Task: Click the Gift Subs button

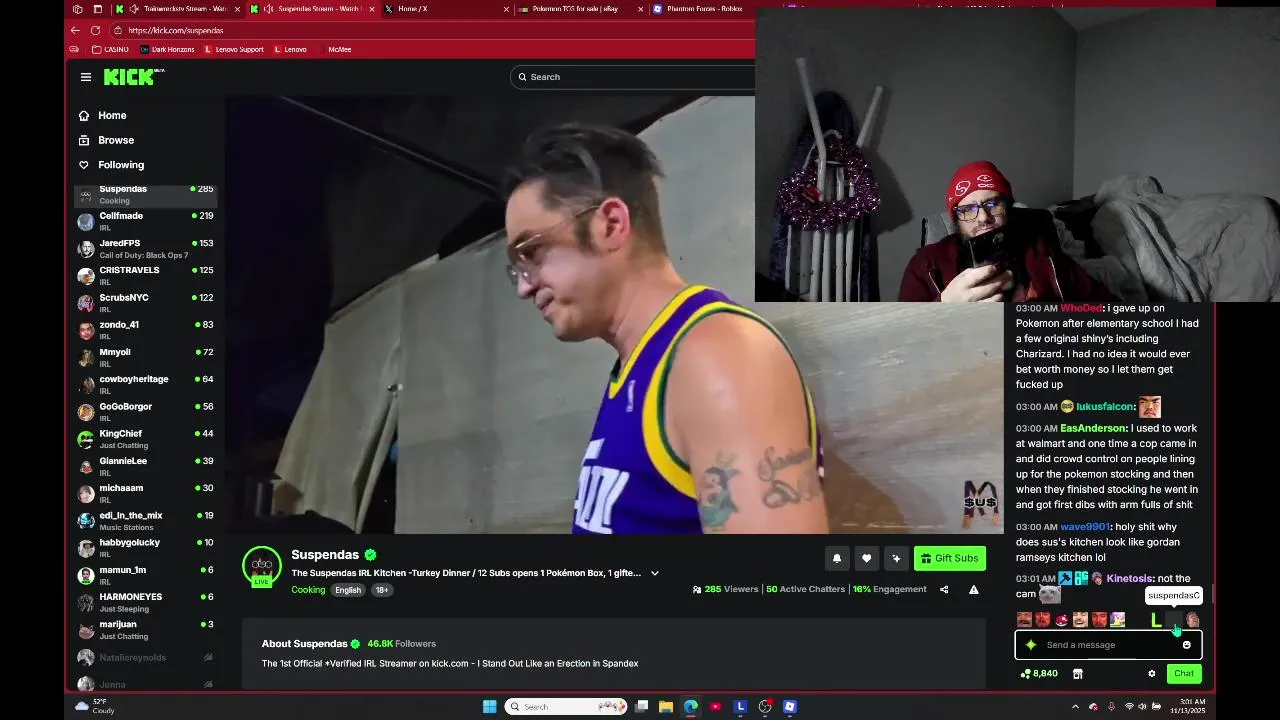Action: [x=950, y=558]
